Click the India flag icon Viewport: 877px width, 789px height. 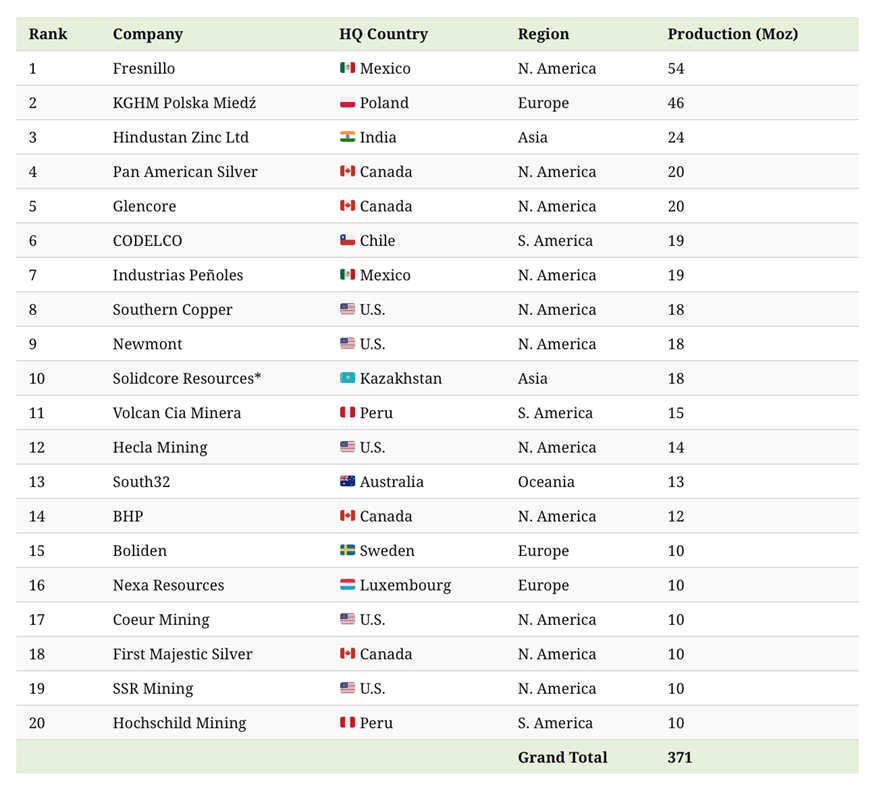(347, 137)
